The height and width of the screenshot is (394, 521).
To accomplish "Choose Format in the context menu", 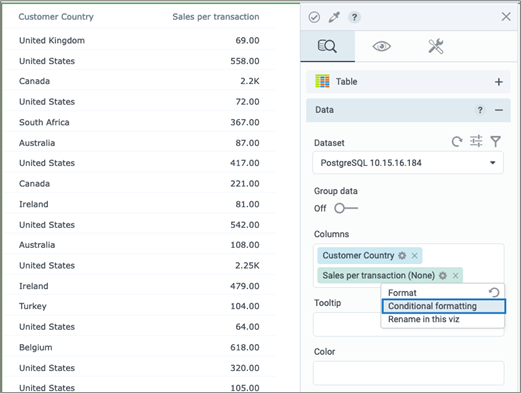I will pos(402,293).
